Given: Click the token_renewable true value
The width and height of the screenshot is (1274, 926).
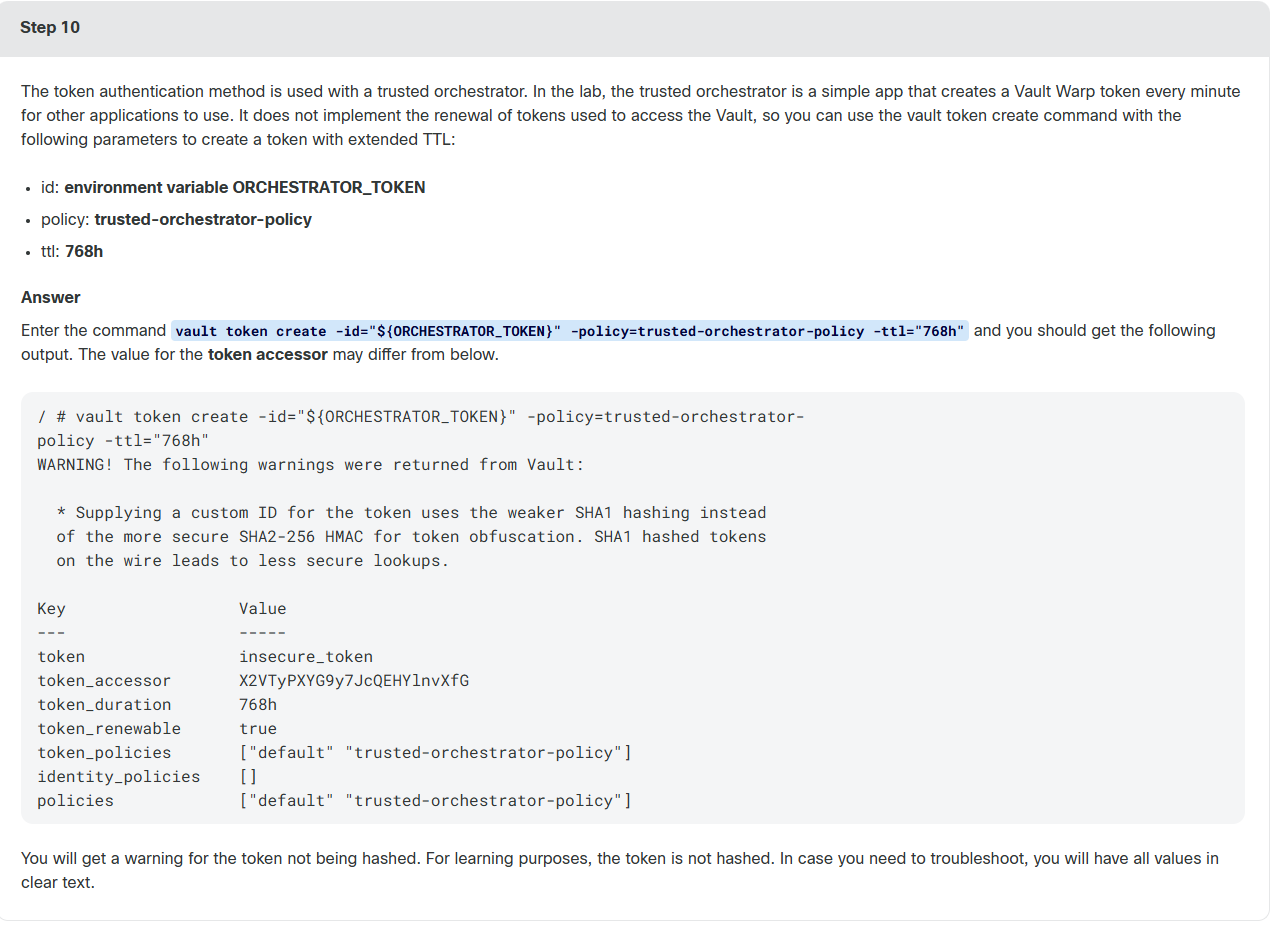Looking at the screenshot, I should coord(258,729).
